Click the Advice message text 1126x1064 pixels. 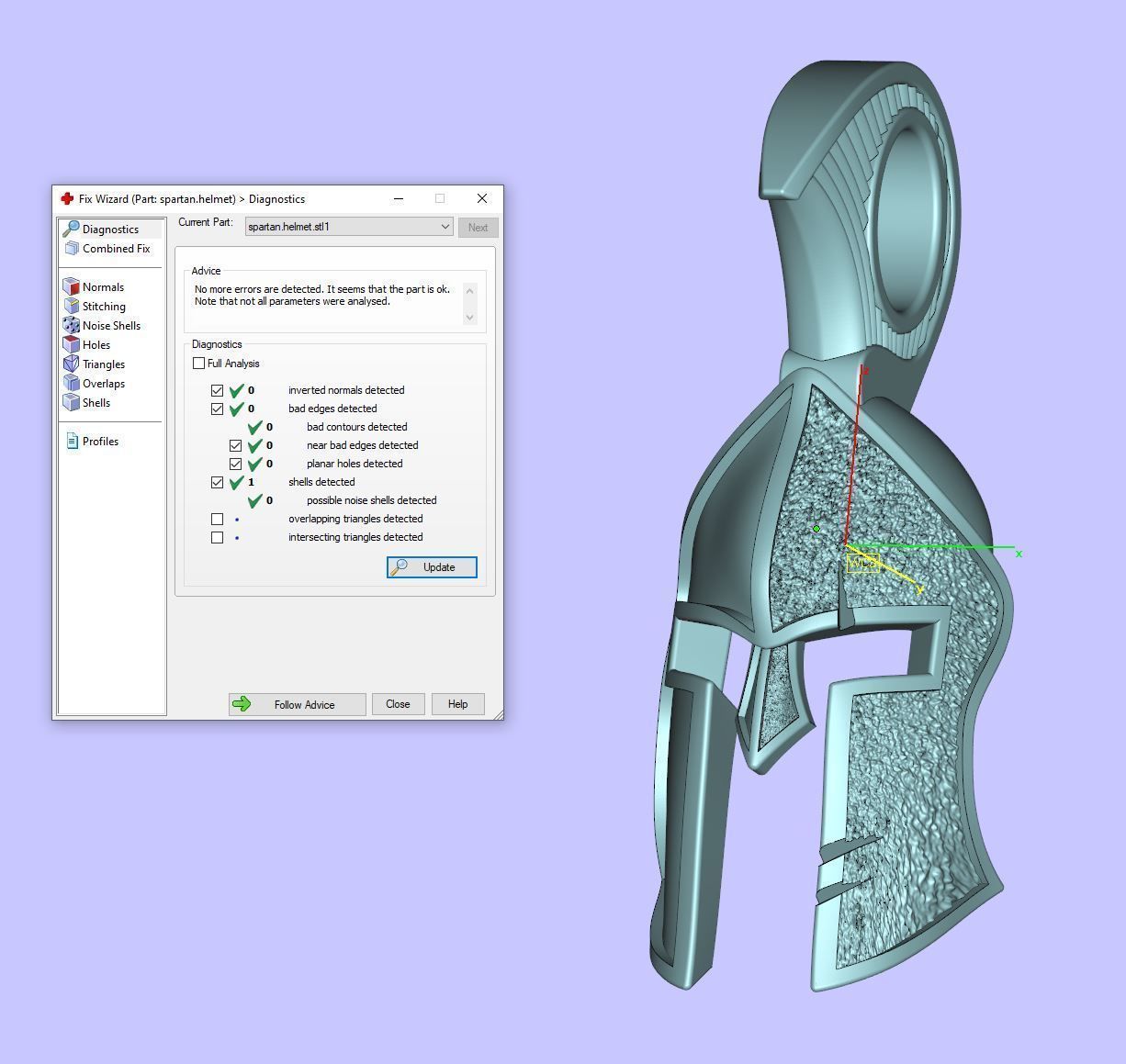coord(322,295)
